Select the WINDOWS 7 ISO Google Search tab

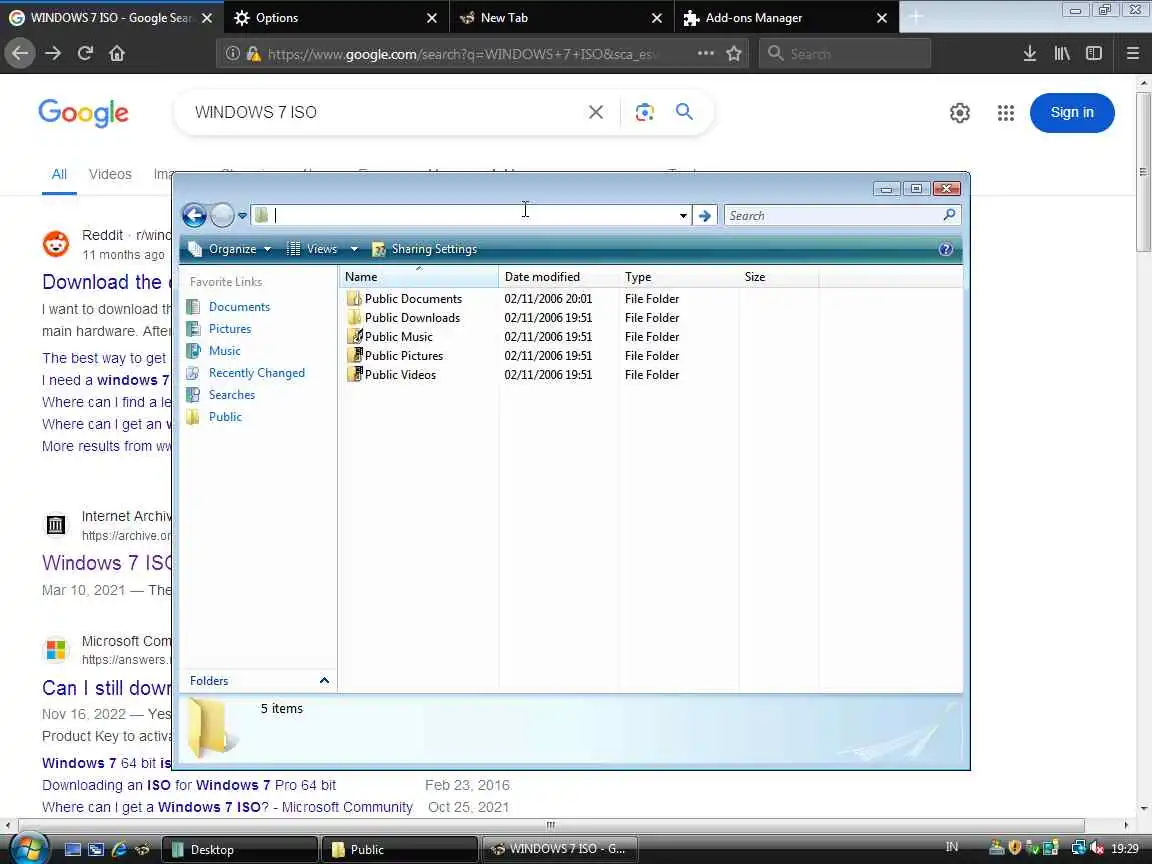tap(110, 18)
